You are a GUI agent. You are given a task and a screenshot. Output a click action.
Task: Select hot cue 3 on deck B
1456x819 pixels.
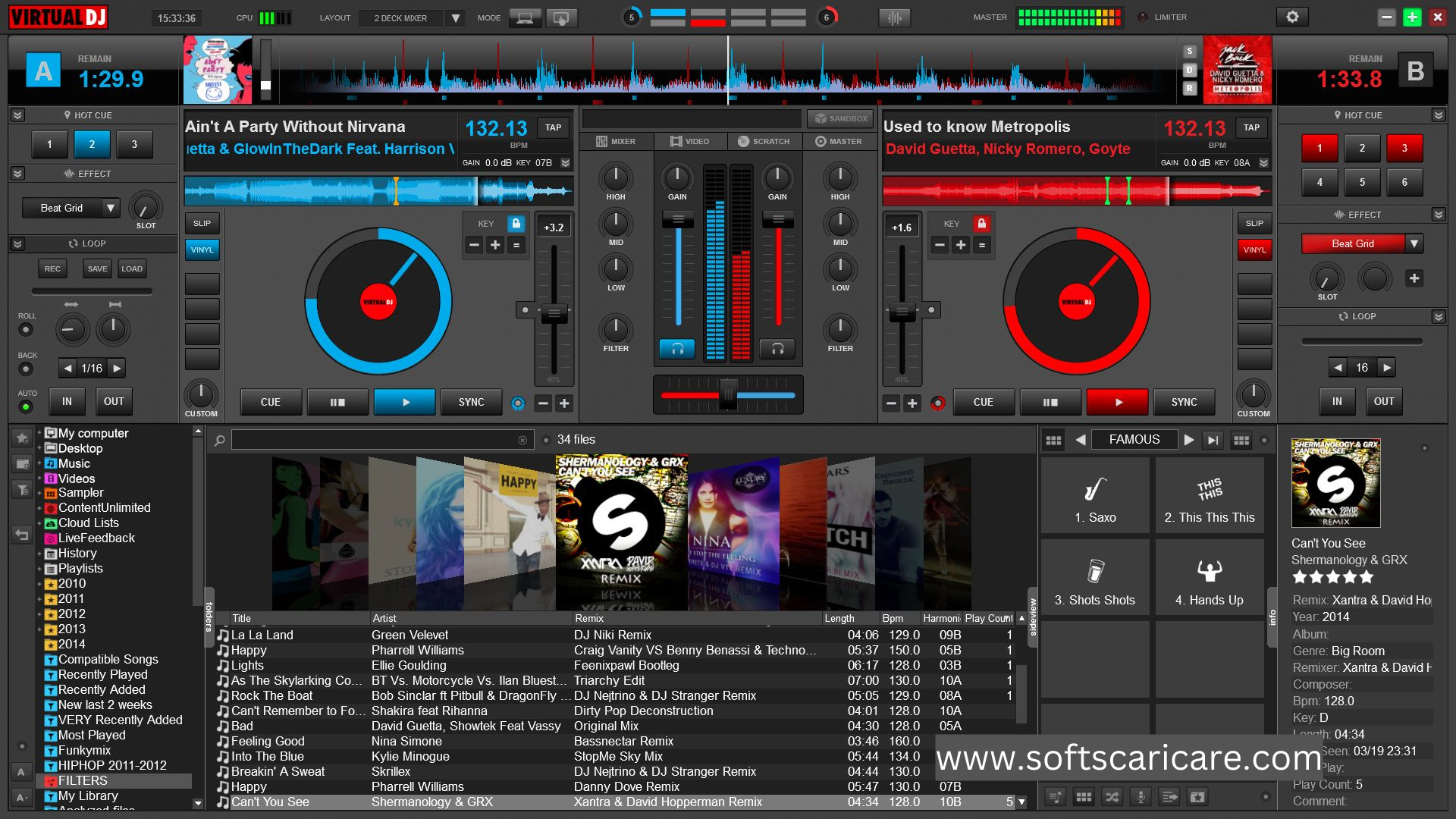pyautogui.click(x=1404, y=149)
